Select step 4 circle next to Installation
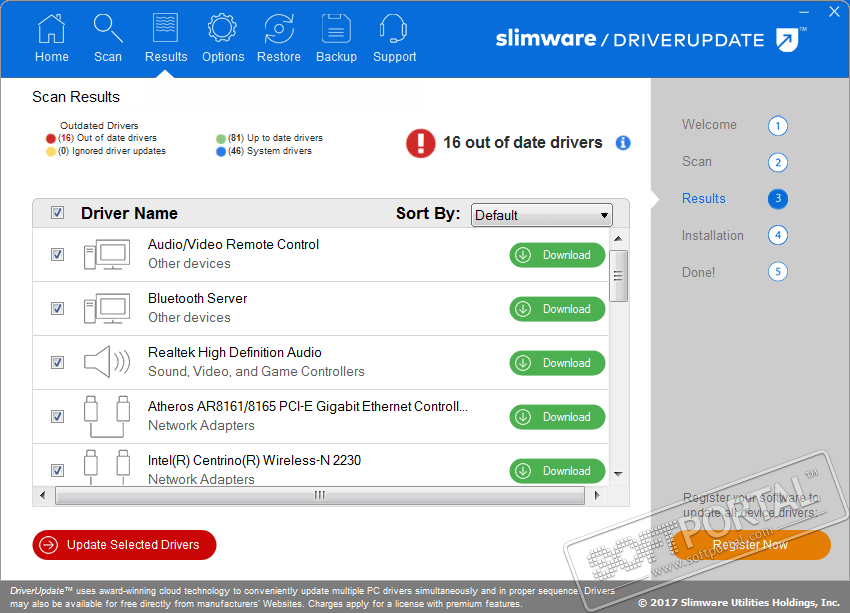This screenshot has width=850, height=613. 777,235
